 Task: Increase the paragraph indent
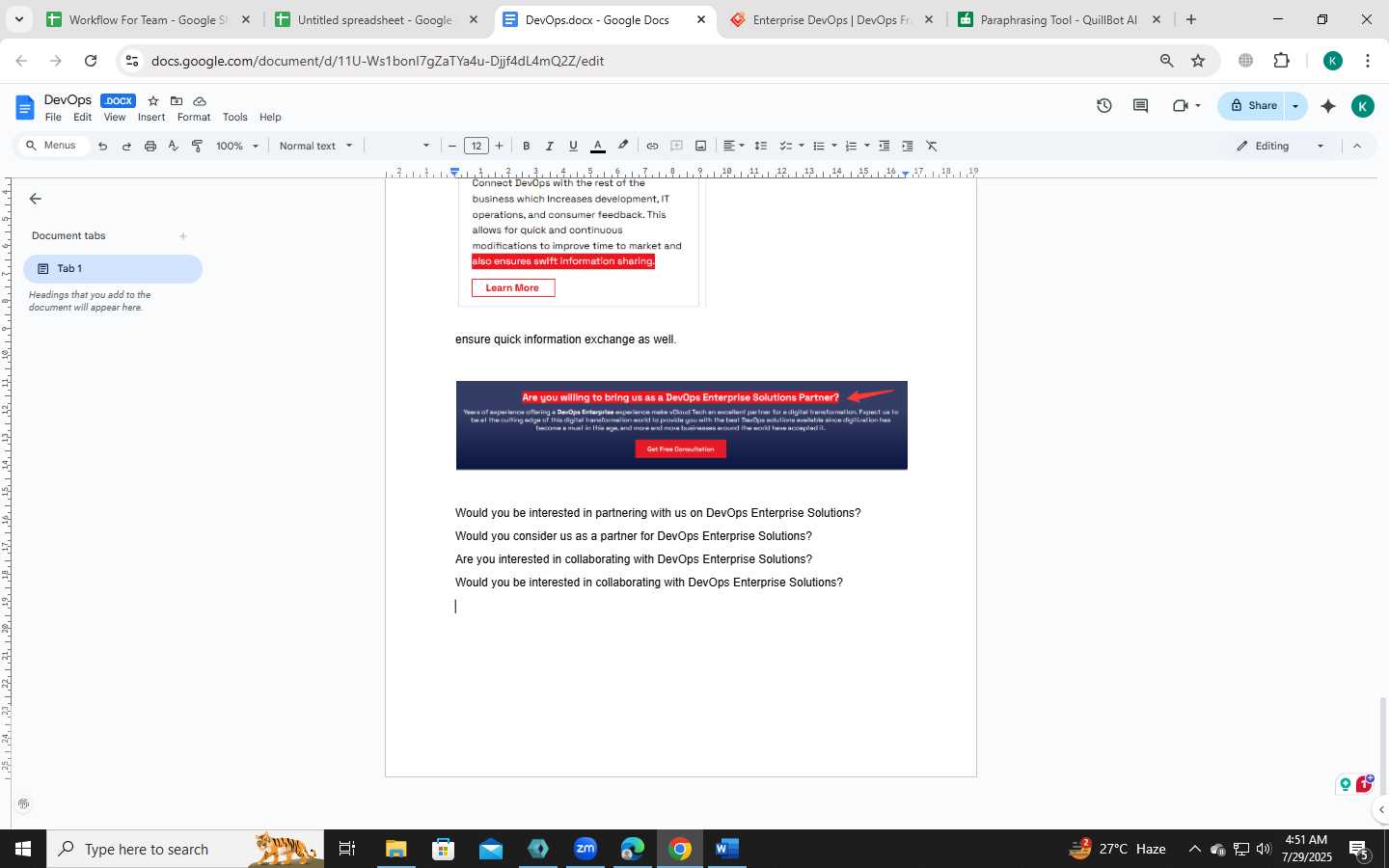pyautogui.click(x=908, y=146)
